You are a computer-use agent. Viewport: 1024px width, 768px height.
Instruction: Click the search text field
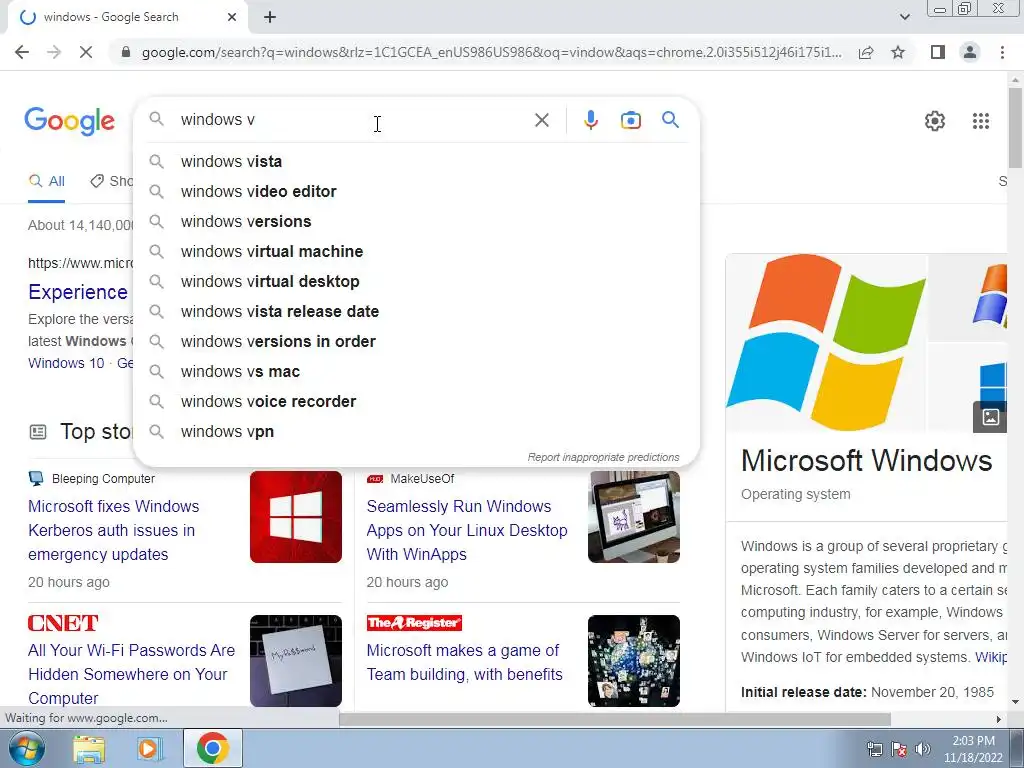tap(353, 120)
